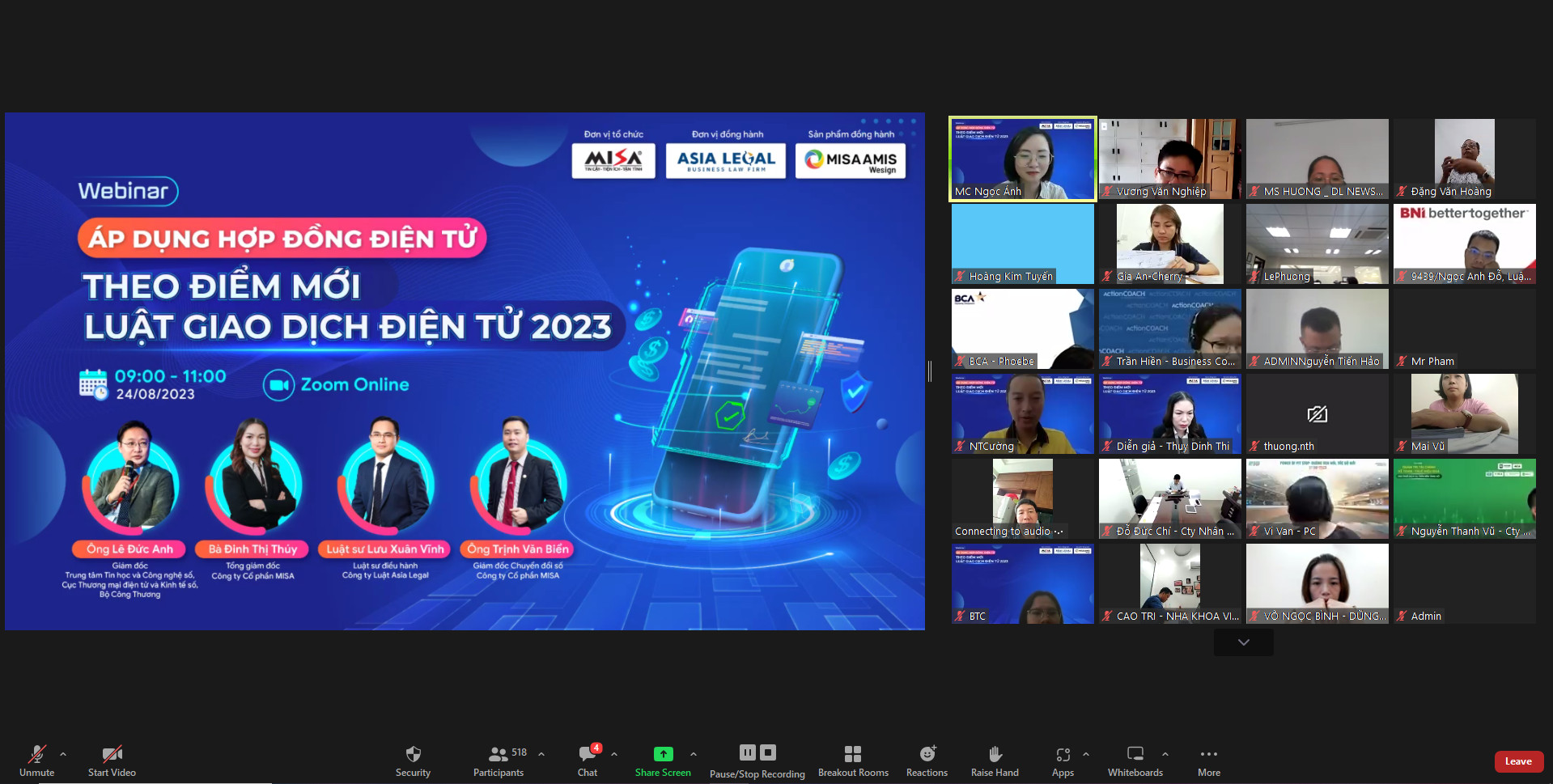Click speaker label Ông Lê Đức Anh
The height and width of the screenshot is (784, 1553).
129,549
